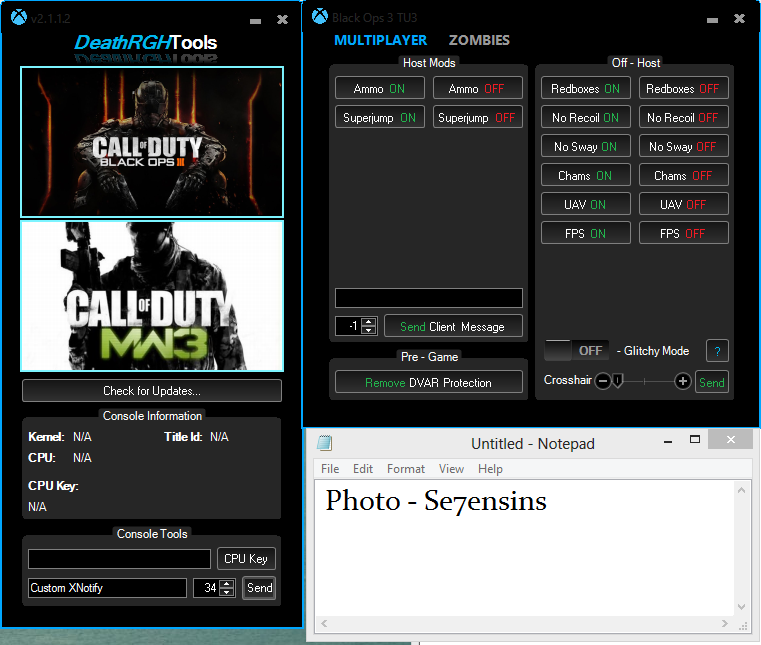761x645 pixels.
Task: Click Check for Updates button
Action: tap(152, 391)
